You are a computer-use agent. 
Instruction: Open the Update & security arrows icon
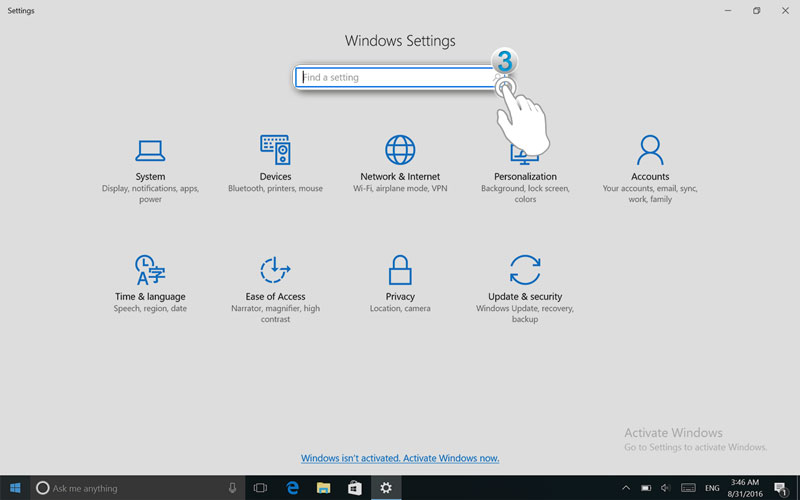pyautogui.click(x=525, y=269)
